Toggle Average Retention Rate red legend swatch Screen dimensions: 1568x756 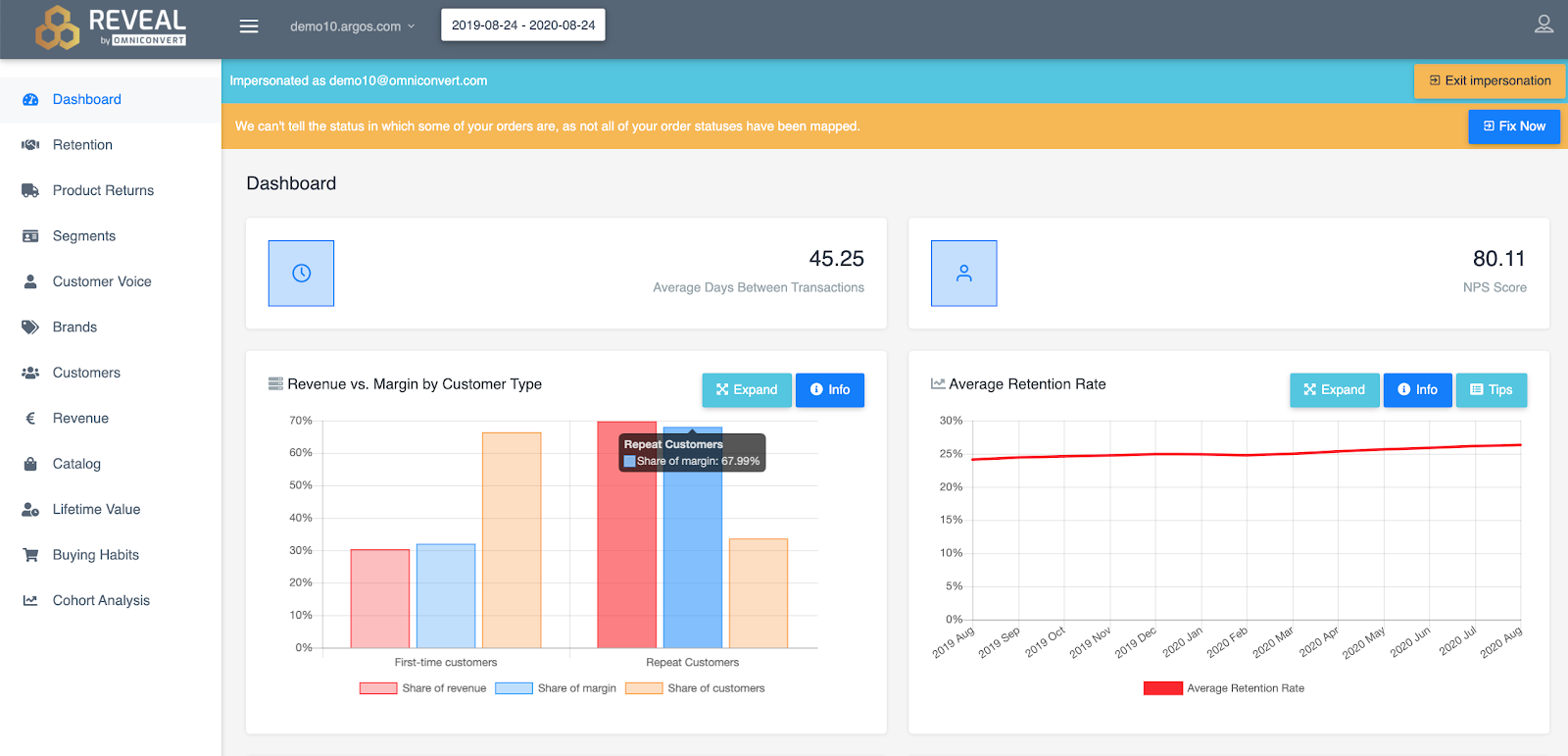coord(1163,688)
